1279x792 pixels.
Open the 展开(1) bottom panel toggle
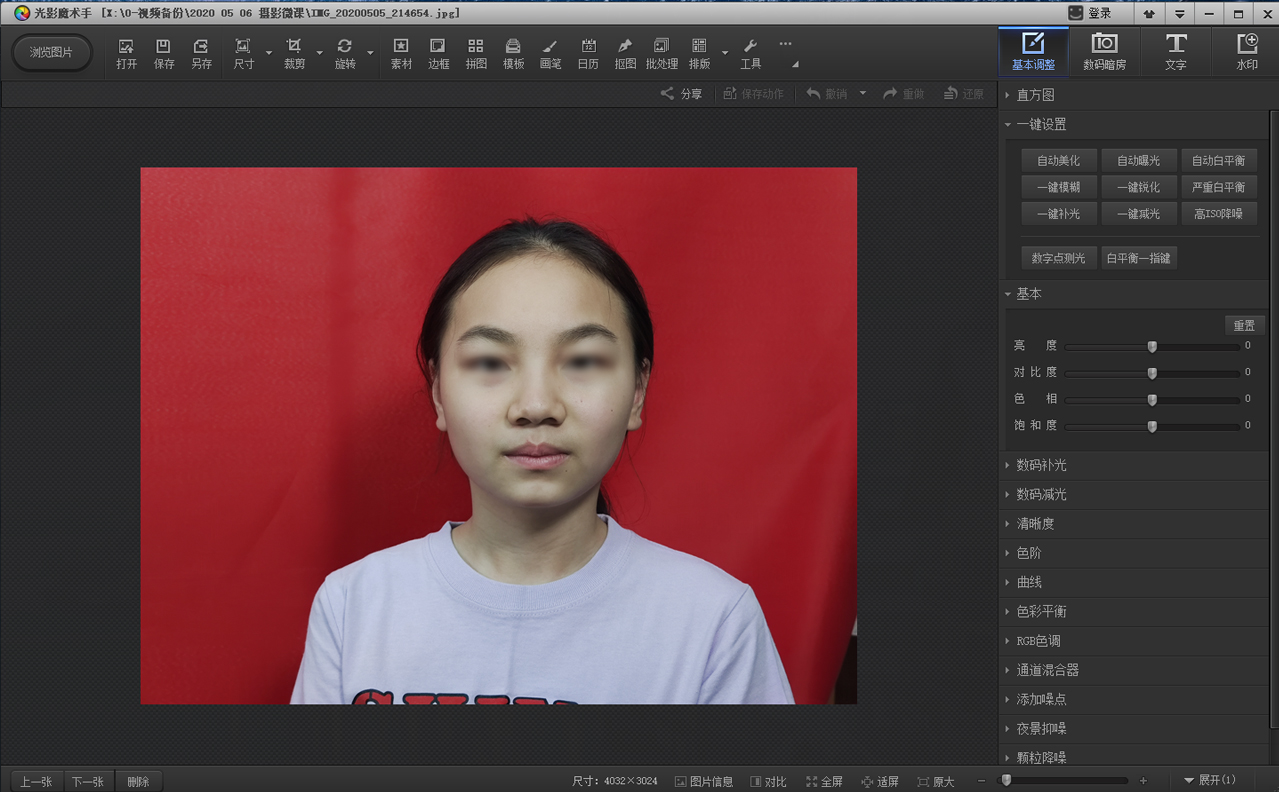(1209, 780)
